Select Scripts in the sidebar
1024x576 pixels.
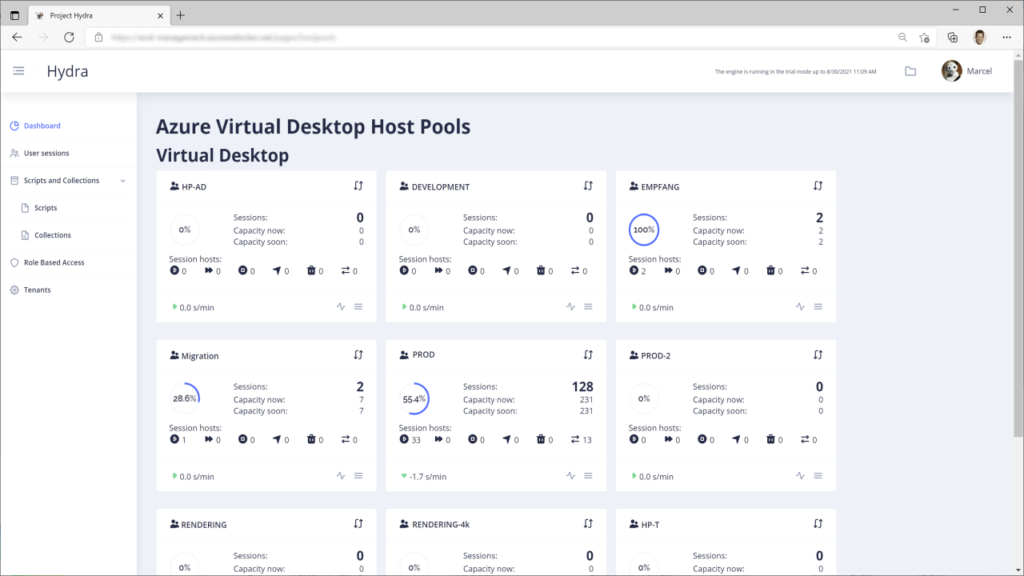click(x=46, y=208)
